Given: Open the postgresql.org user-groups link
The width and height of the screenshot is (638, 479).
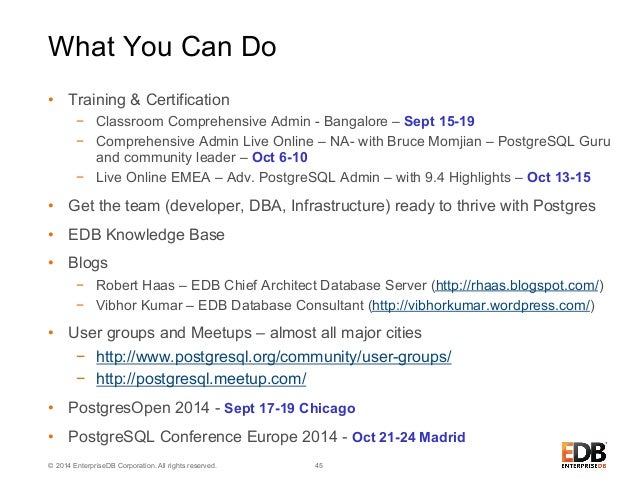Looking at the screenshot, I should tap(273, 357).
